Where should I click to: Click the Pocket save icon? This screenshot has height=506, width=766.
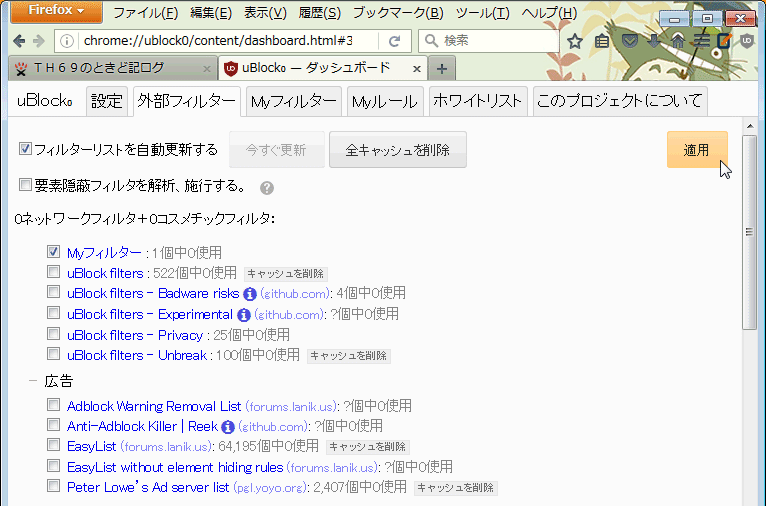(630, 41)
